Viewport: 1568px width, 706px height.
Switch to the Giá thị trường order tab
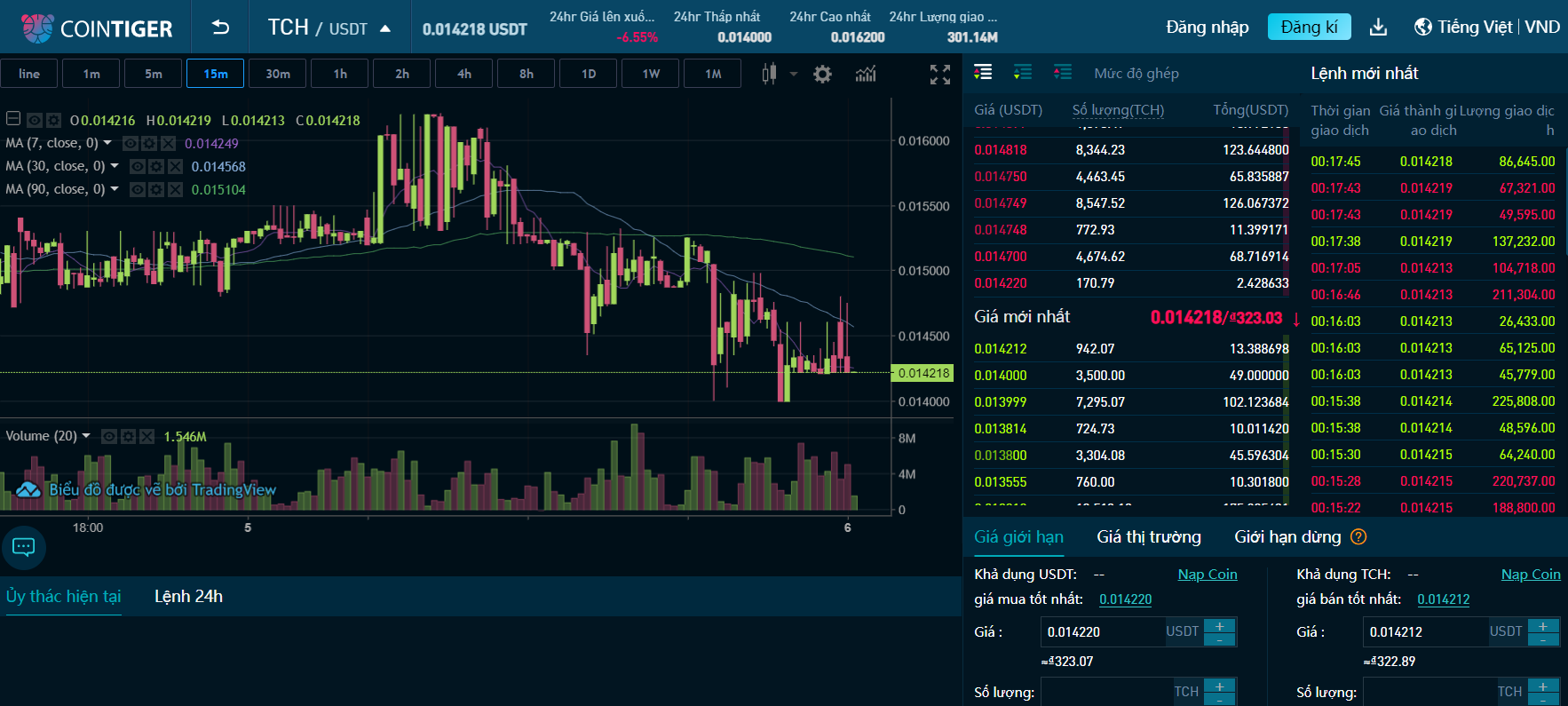1149,536
